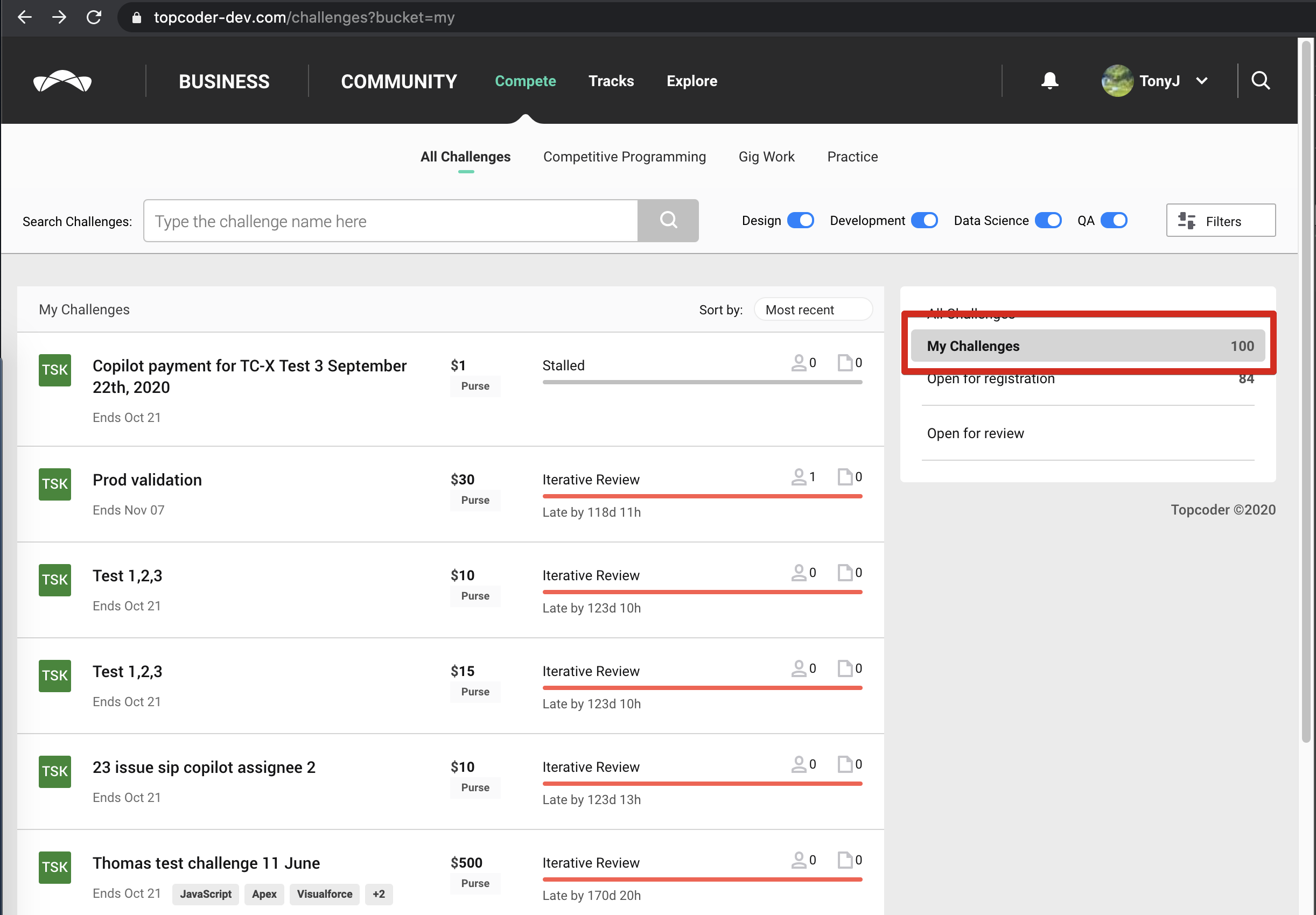Disable the Development track switch
Screen dimensions: 1316x915
click(x=924, y=221)
